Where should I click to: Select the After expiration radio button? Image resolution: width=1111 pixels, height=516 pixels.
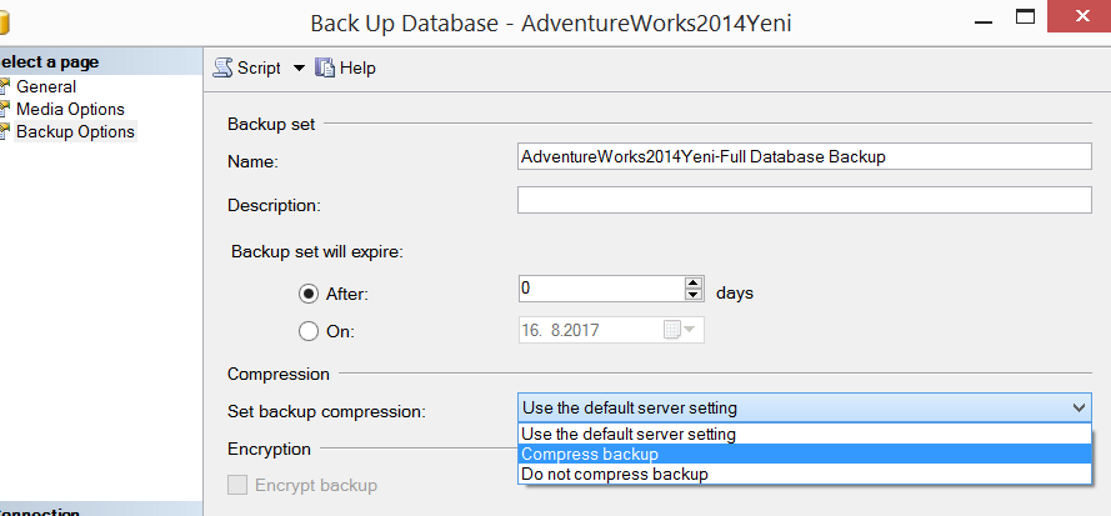(x=308, y=293)
